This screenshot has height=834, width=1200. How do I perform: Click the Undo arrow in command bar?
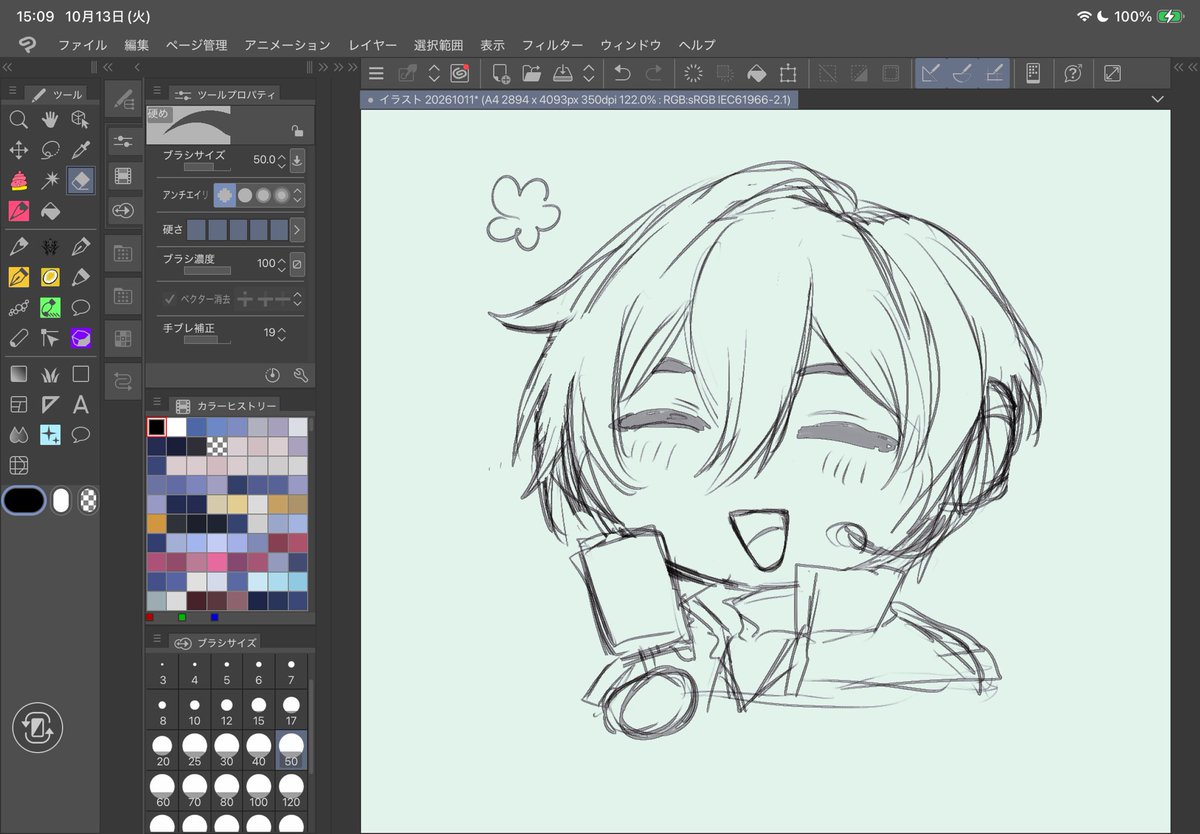coord(622,73)
